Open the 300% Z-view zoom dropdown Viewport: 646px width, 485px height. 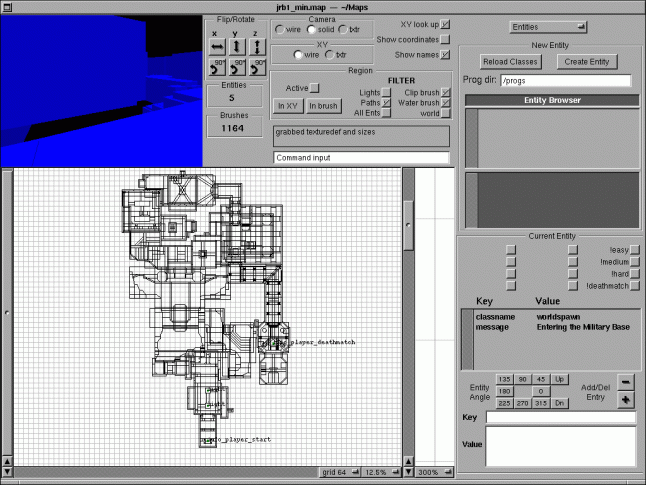(x=434, y=472)
